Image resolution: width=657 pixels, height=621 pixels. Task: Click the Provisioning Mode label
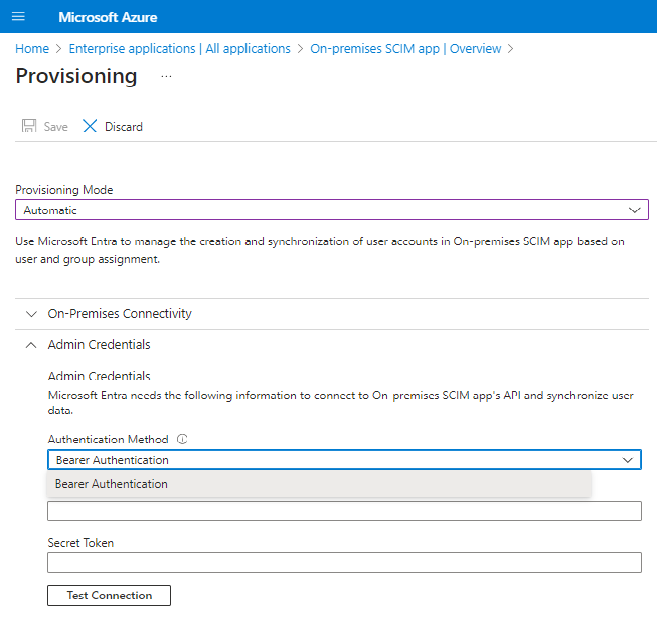[64, 190]
